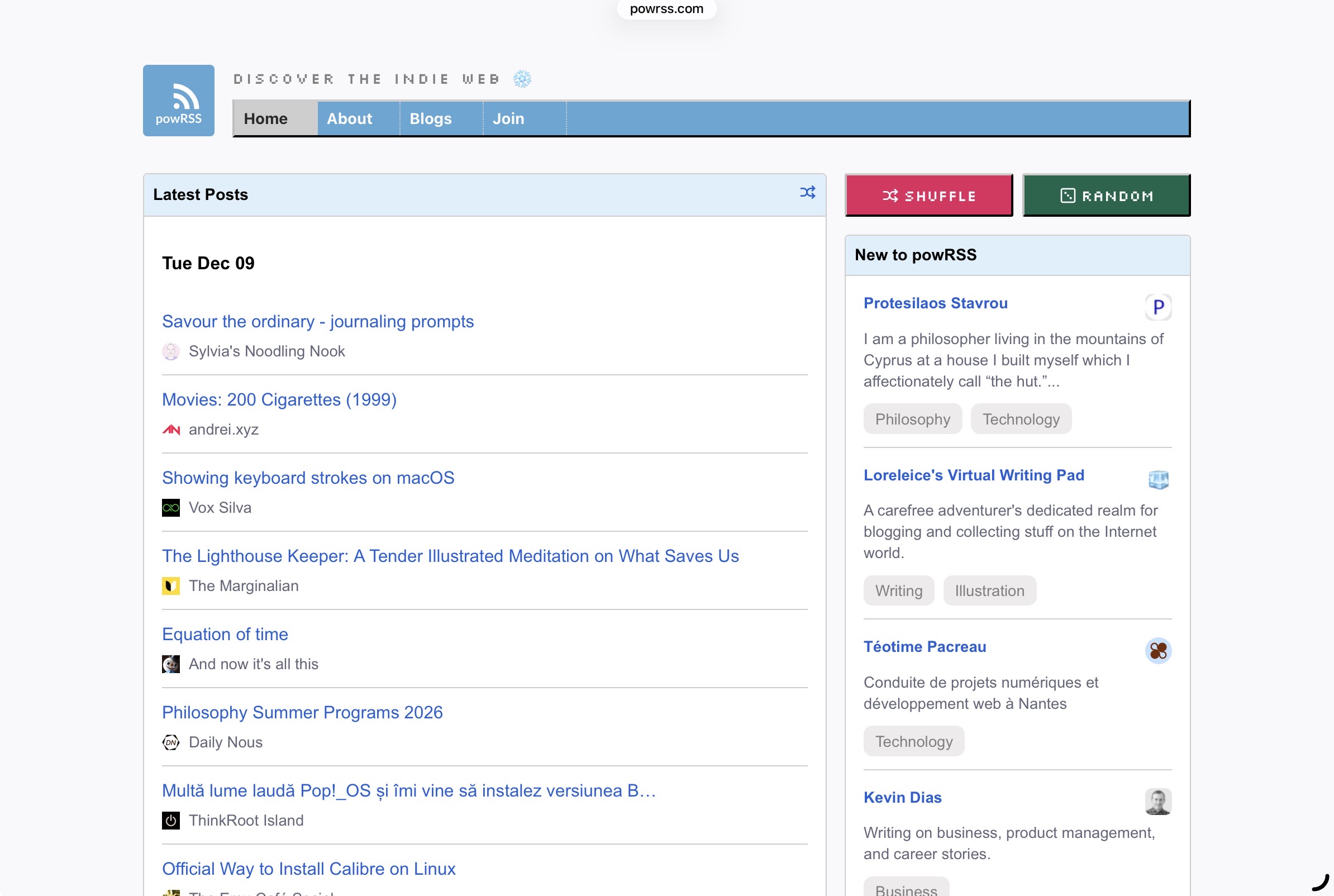Open Savour the ordinary journaling prompts post
The image size is (1334, 896).
point(318,322)
